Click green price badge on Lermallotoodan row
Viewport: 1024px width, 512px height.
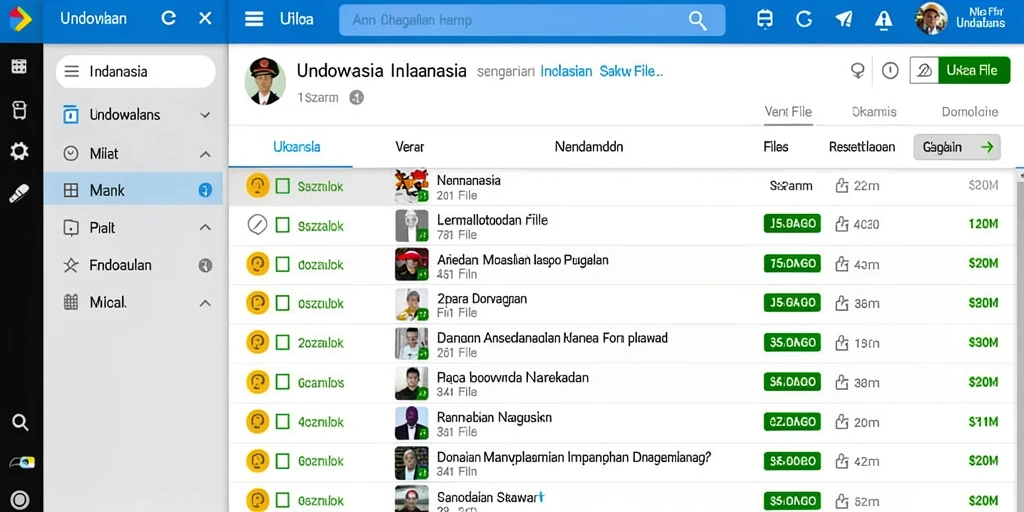pyautogui.click(x=792, y=224)
